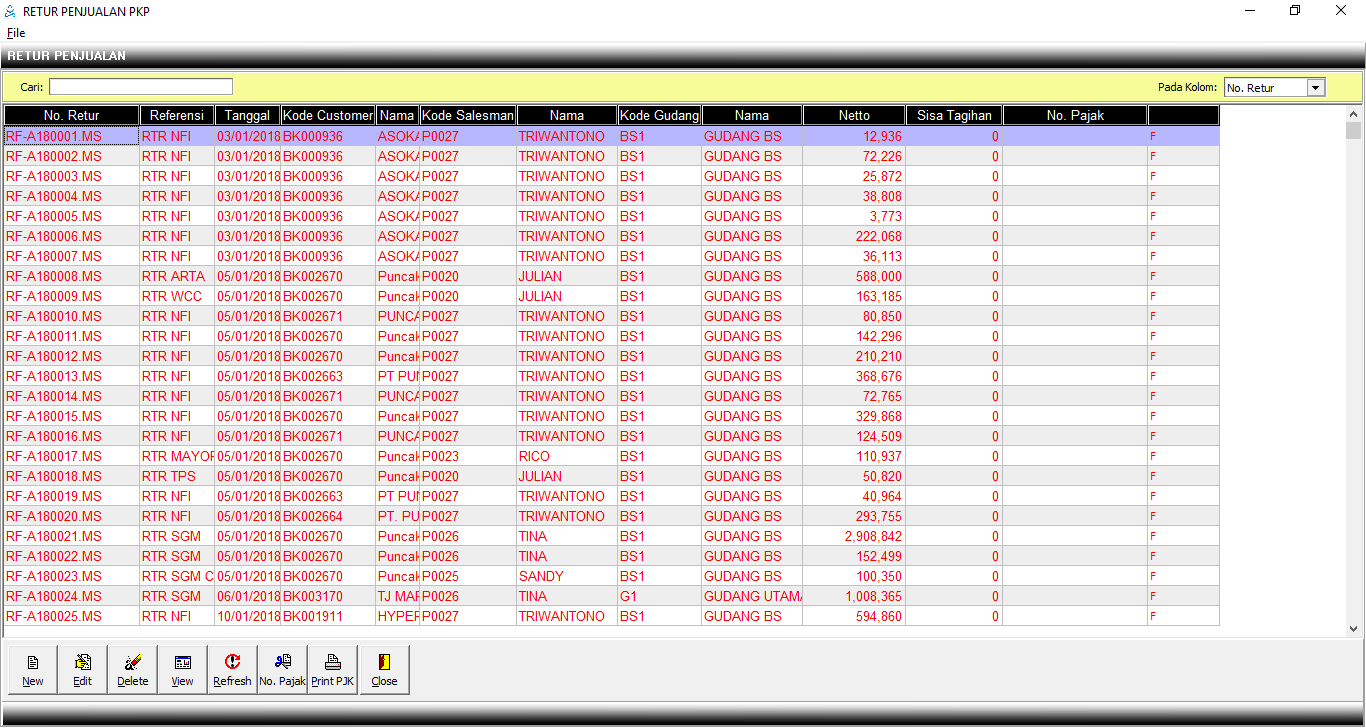1366x728 pixels.
Task: Open the File menu
Action: coord(16,33)
